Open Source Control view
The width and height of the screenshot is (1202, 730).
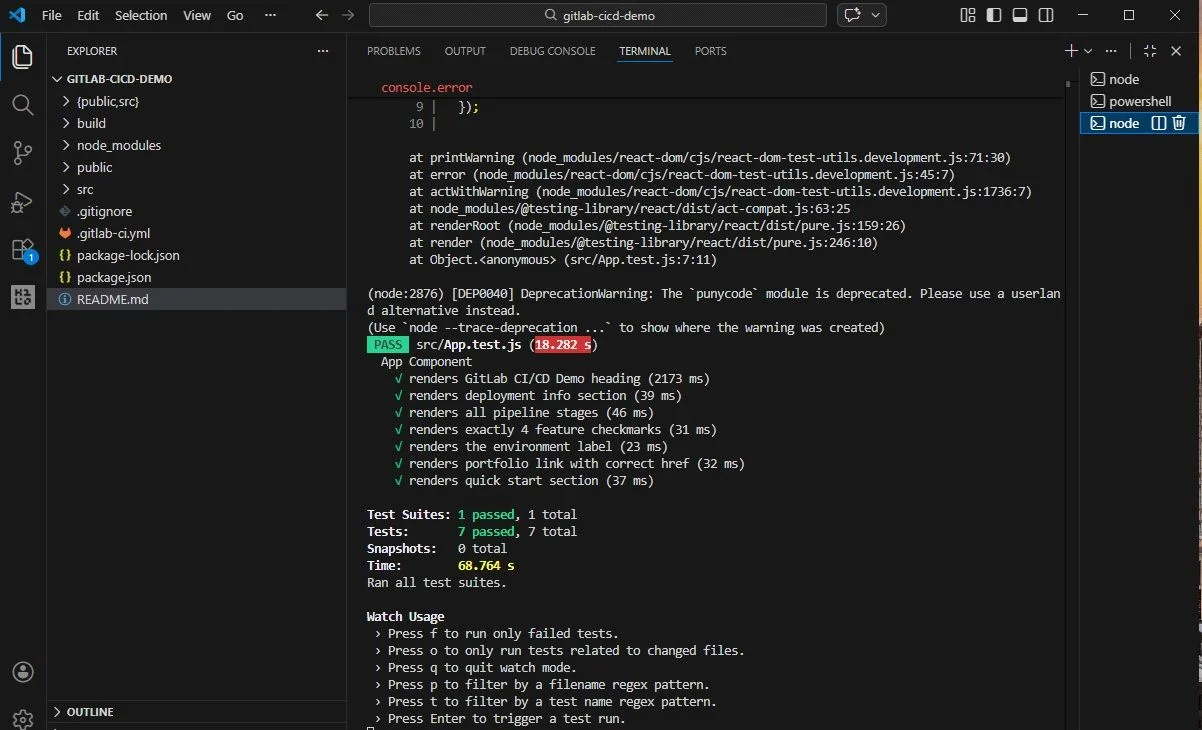tap(22, 153)
